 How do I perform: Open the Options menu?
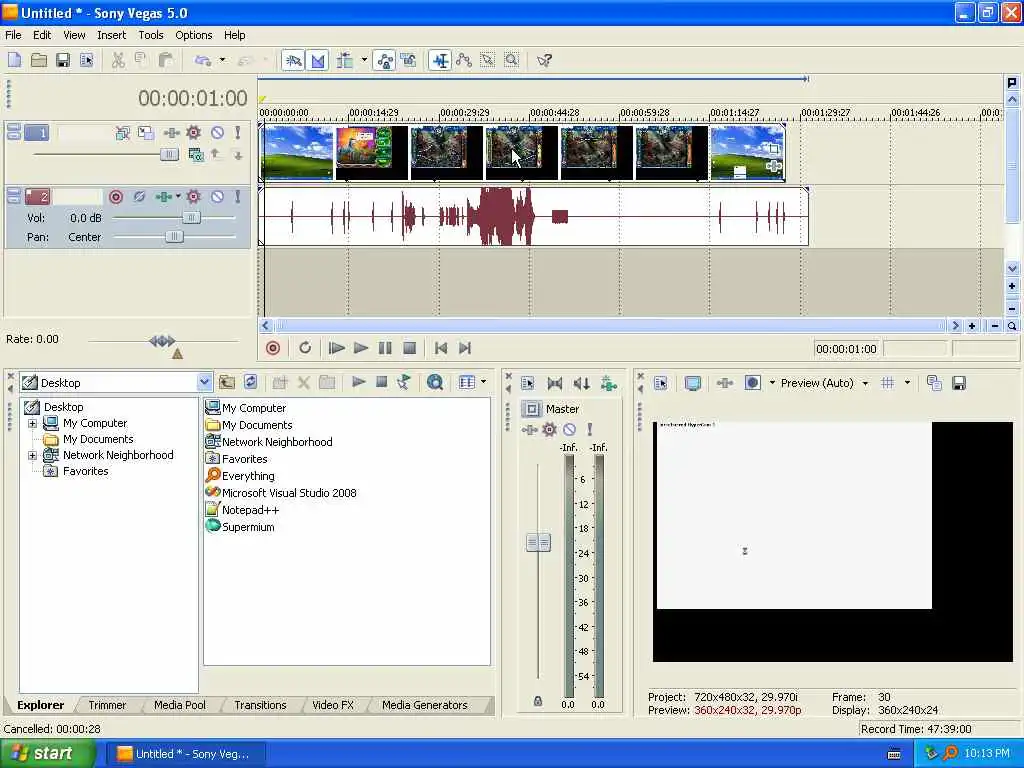click(193, 35)
